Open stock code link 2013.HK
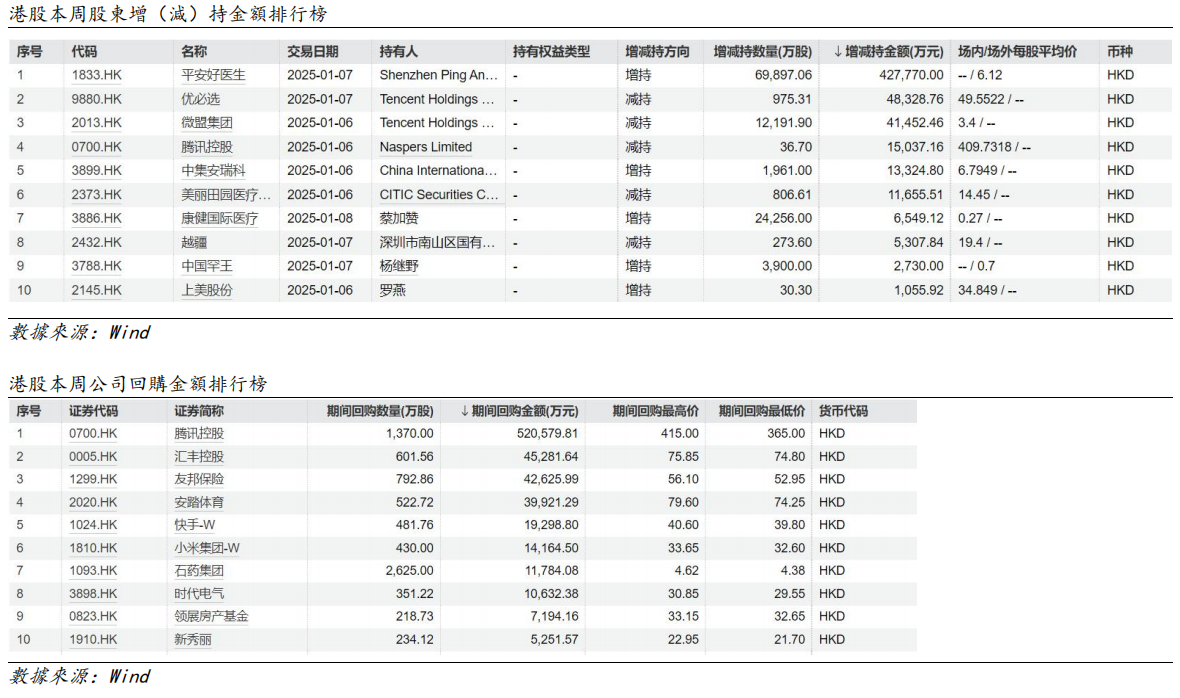The image size is (1180, 698). point(96,123)
